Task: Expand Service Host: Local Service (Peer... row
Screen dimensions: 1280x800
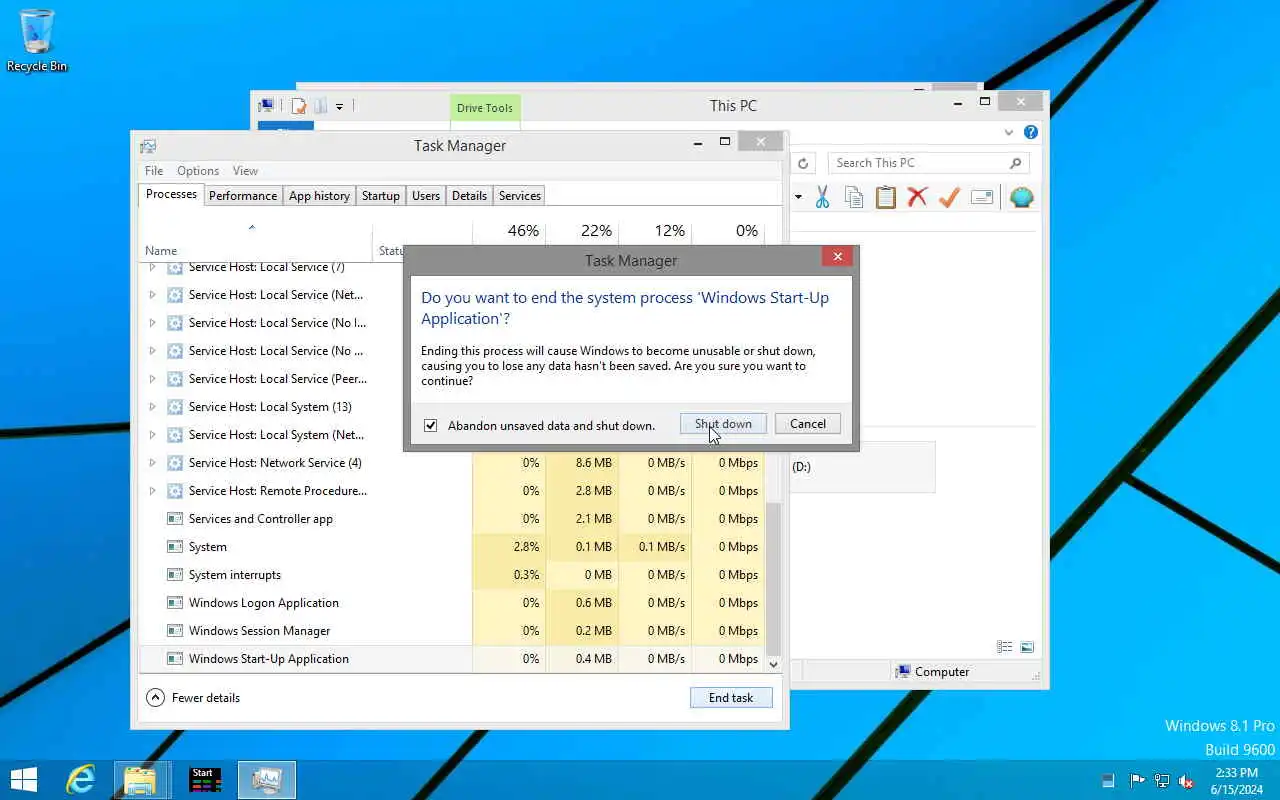Action: 152,379
